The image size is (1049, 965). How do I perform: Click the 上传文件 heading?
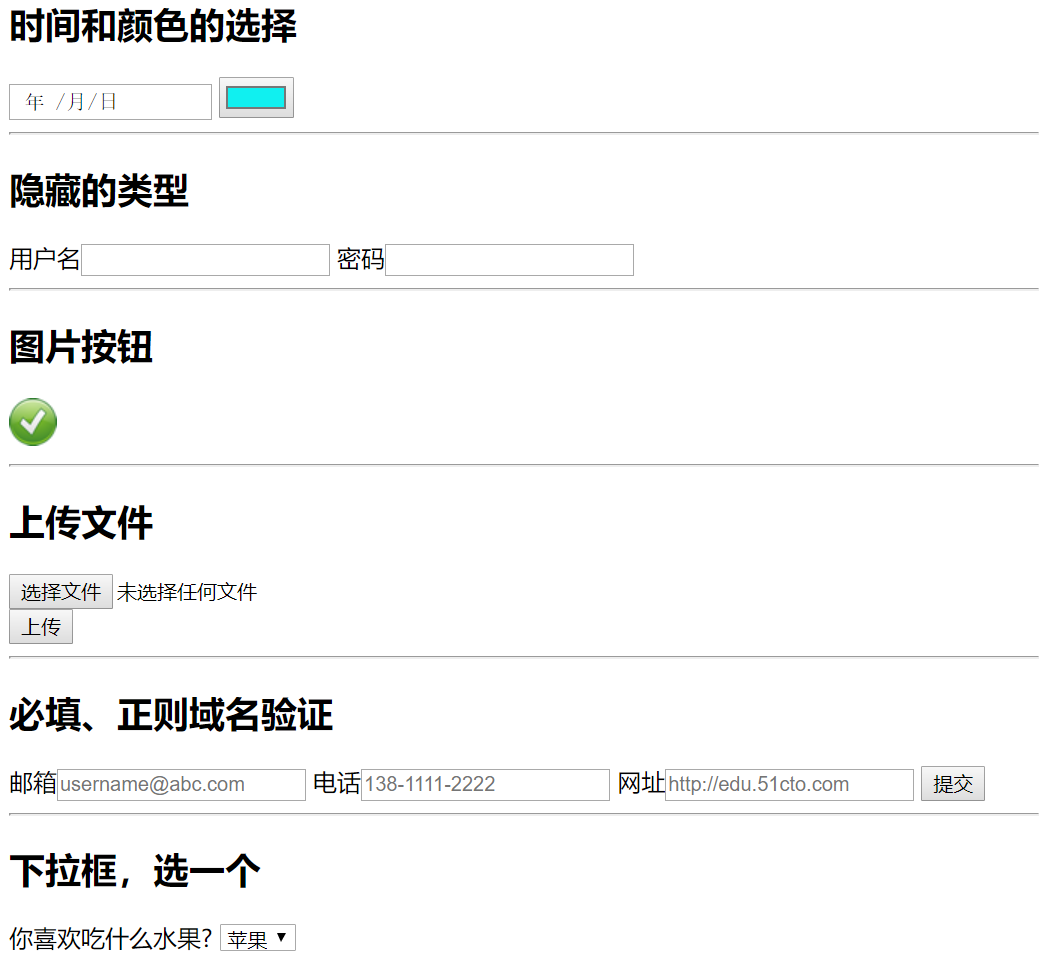point(81,523)
